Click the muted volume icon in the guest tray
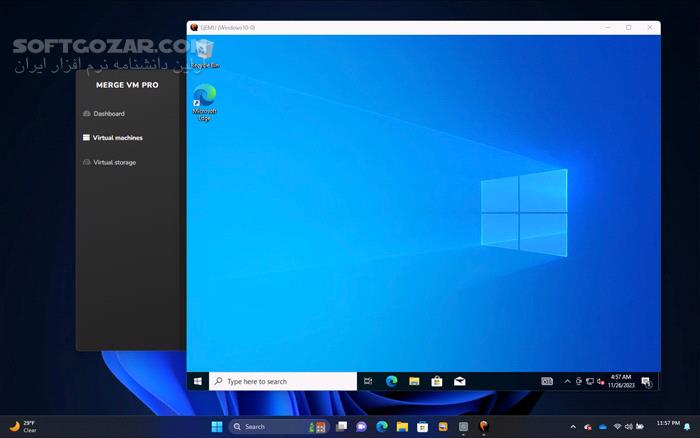The width and height of the screenshot is (700, 438). 600,381
